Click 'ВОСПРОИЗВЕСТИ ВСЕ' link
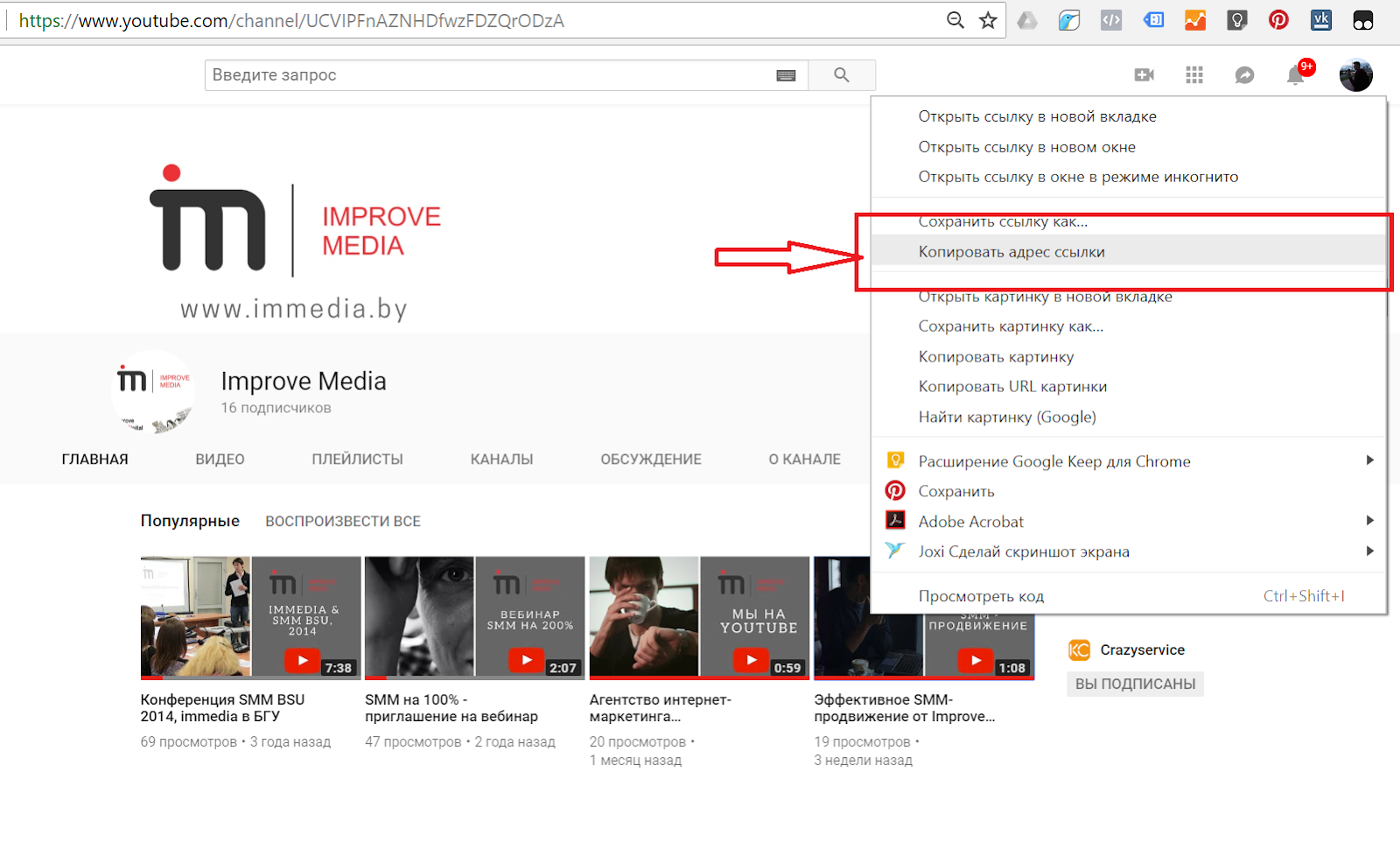 pos(343,522)
